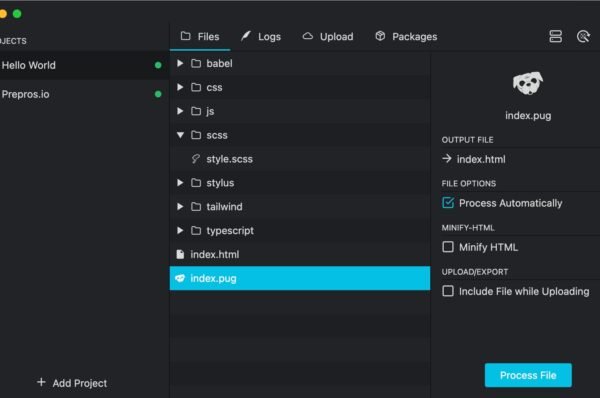The width and height of the screenshot is (600, 398).
Task: Click the large pug logo above index.pug
Action: click(x=528, y=83)
